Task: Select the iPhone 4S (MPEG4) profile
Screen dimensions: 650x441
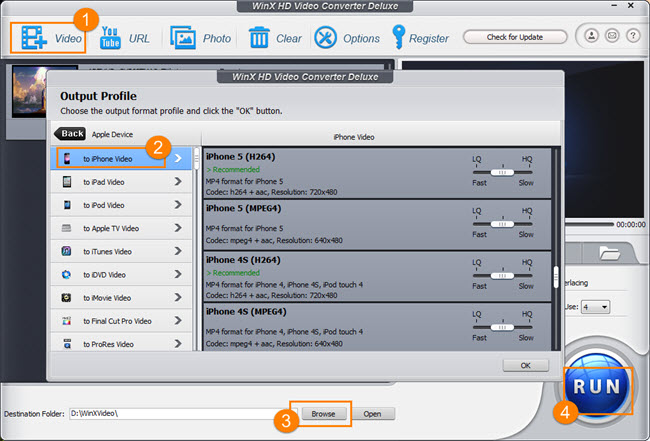Action: tap(377, 327)
